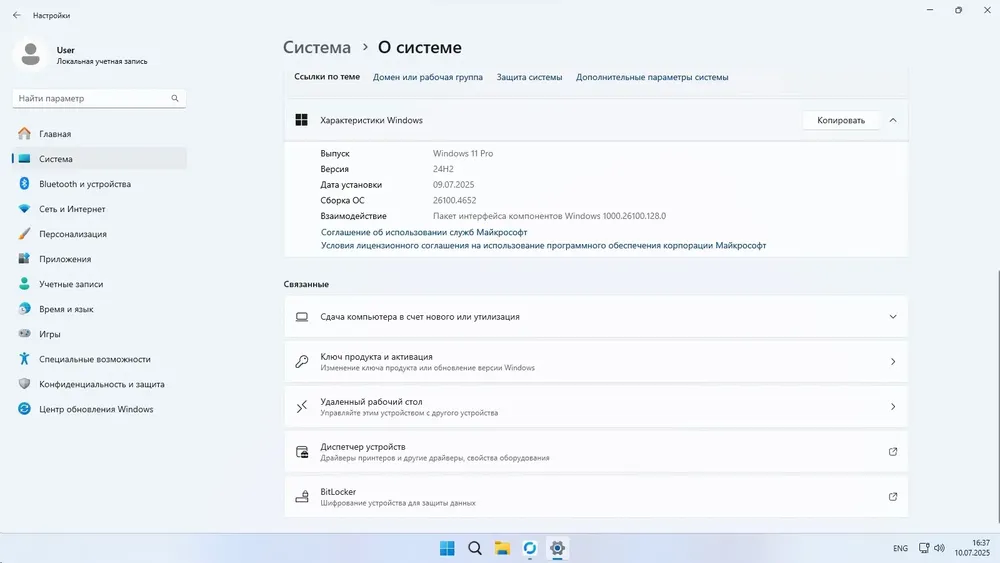Viewport: 1000px width, 563px height.
Task: Expand Сдача компьютера в счет нового
Action: tap(596, 317)
